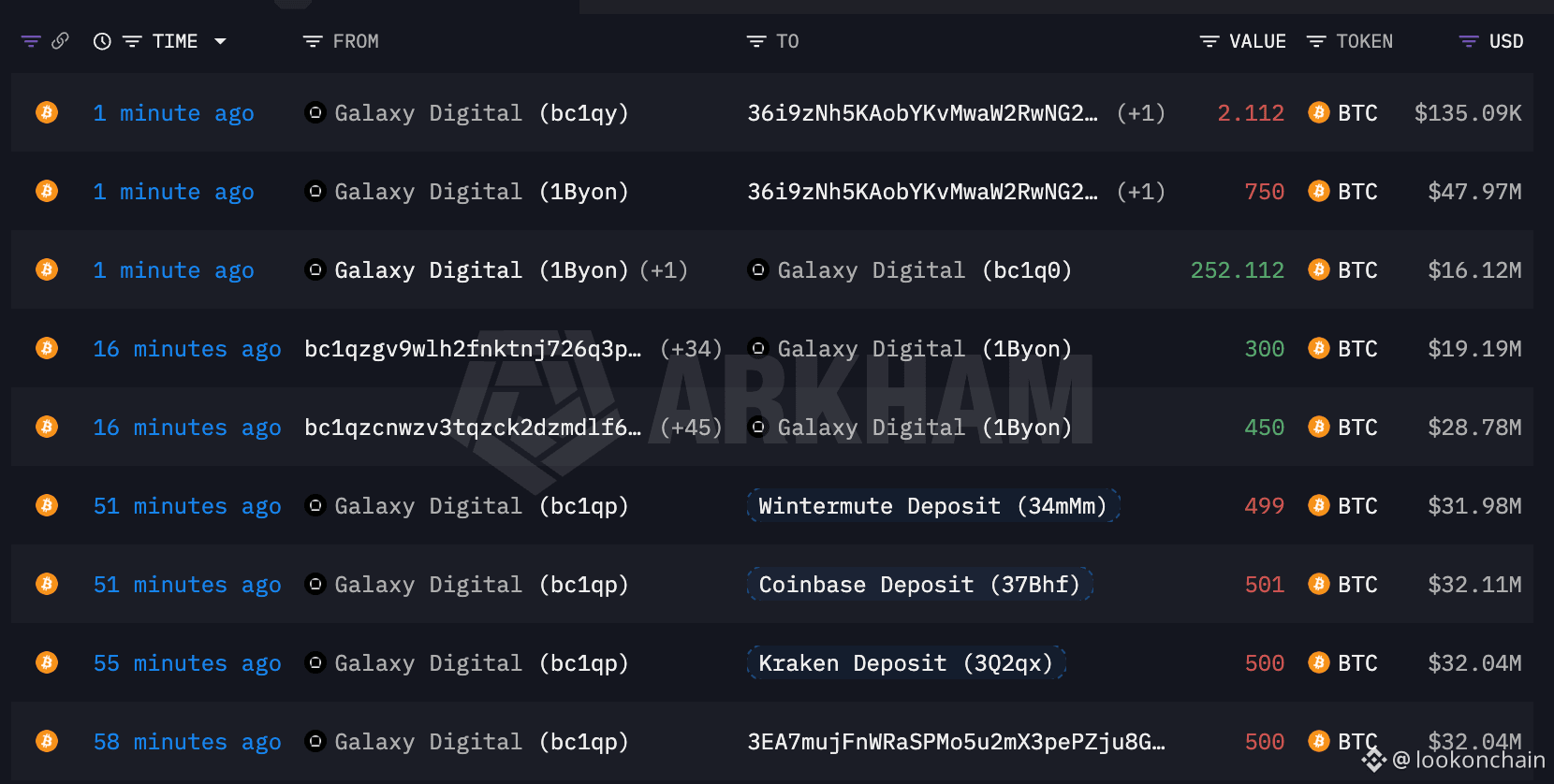Open the TIME column filter icon
Viewport: 1554px width, 784px height.
[x=132, y=41]
